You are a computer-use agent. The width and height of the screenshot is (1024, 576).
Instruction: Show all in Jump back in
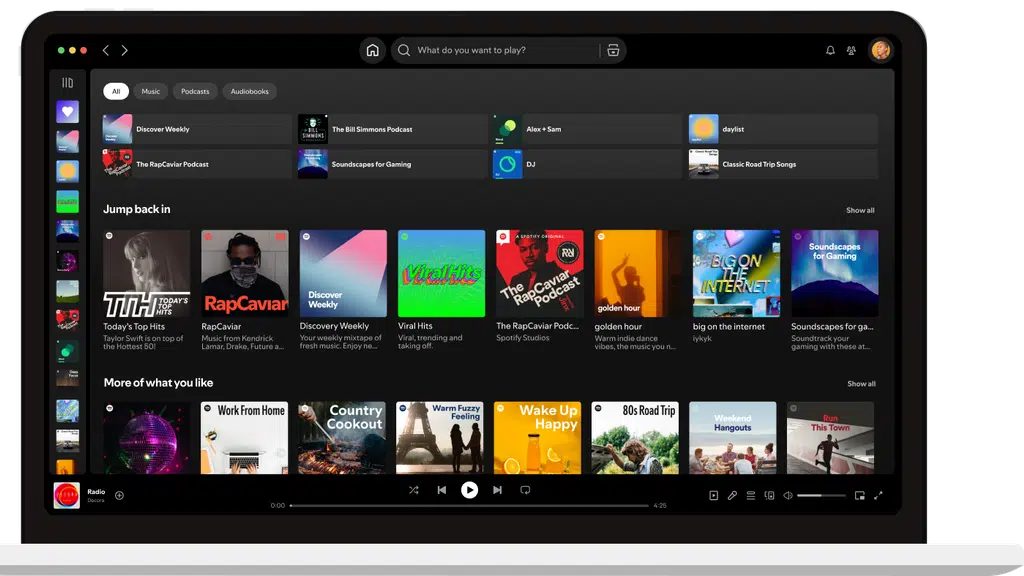click(860, 210)
